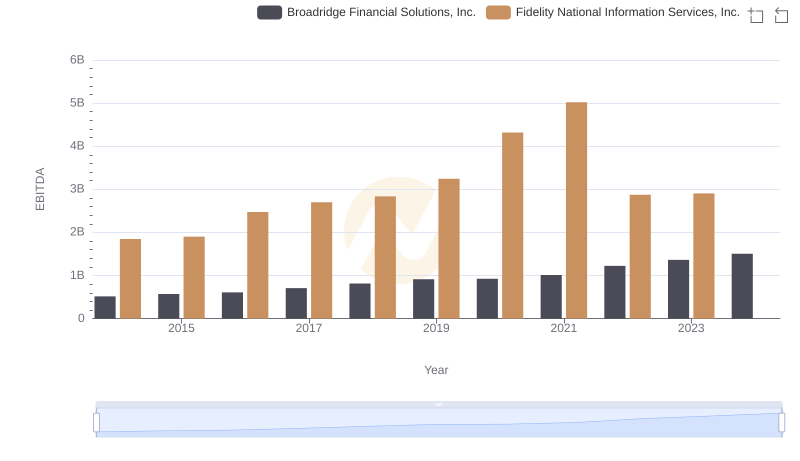Image resolution: width=800 pixels, height=461 pixels.
Task: Click the y-axis label '5B'
Action: [x=77, y=103]
